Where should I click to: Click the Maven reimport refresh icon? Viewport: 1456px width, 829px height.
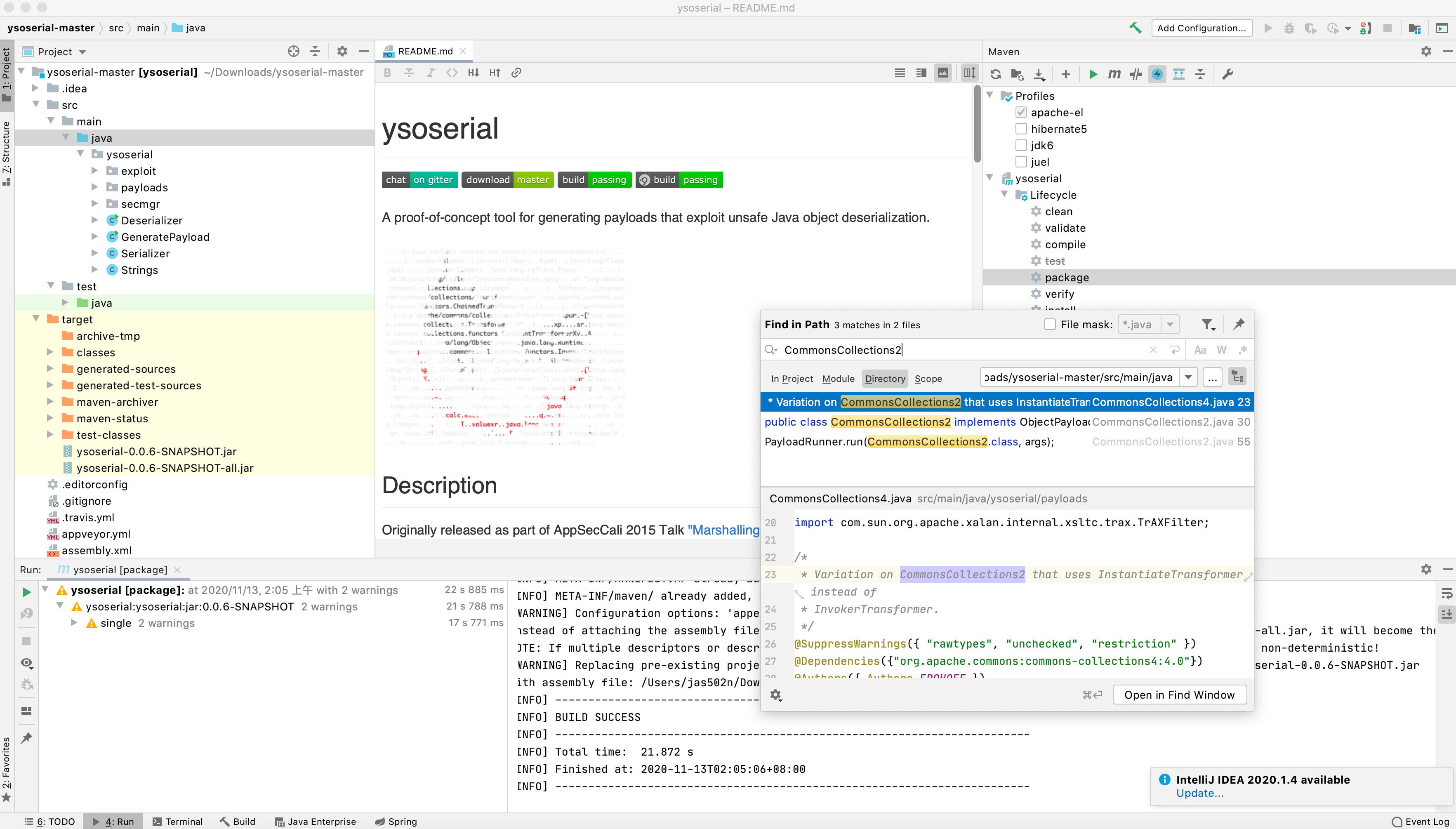995,74
